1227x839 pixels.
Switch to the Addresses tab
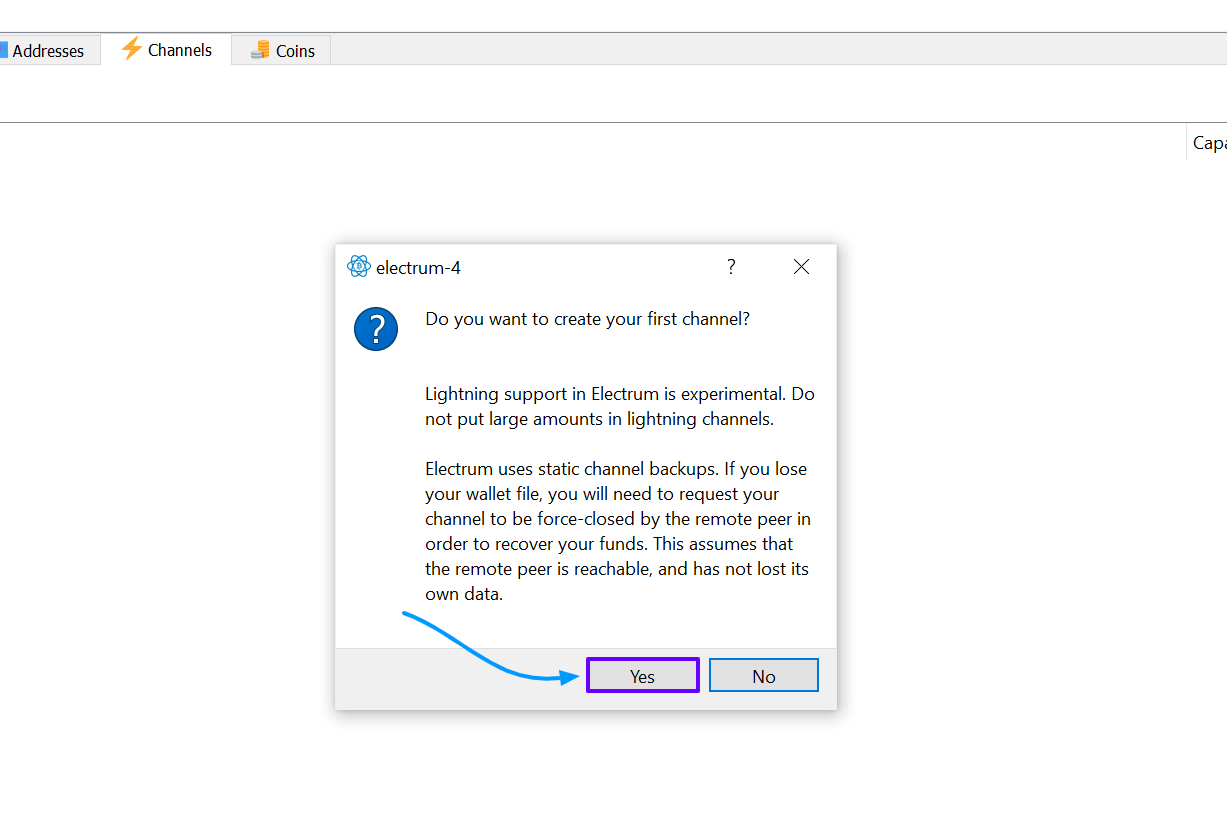[48, 51]
